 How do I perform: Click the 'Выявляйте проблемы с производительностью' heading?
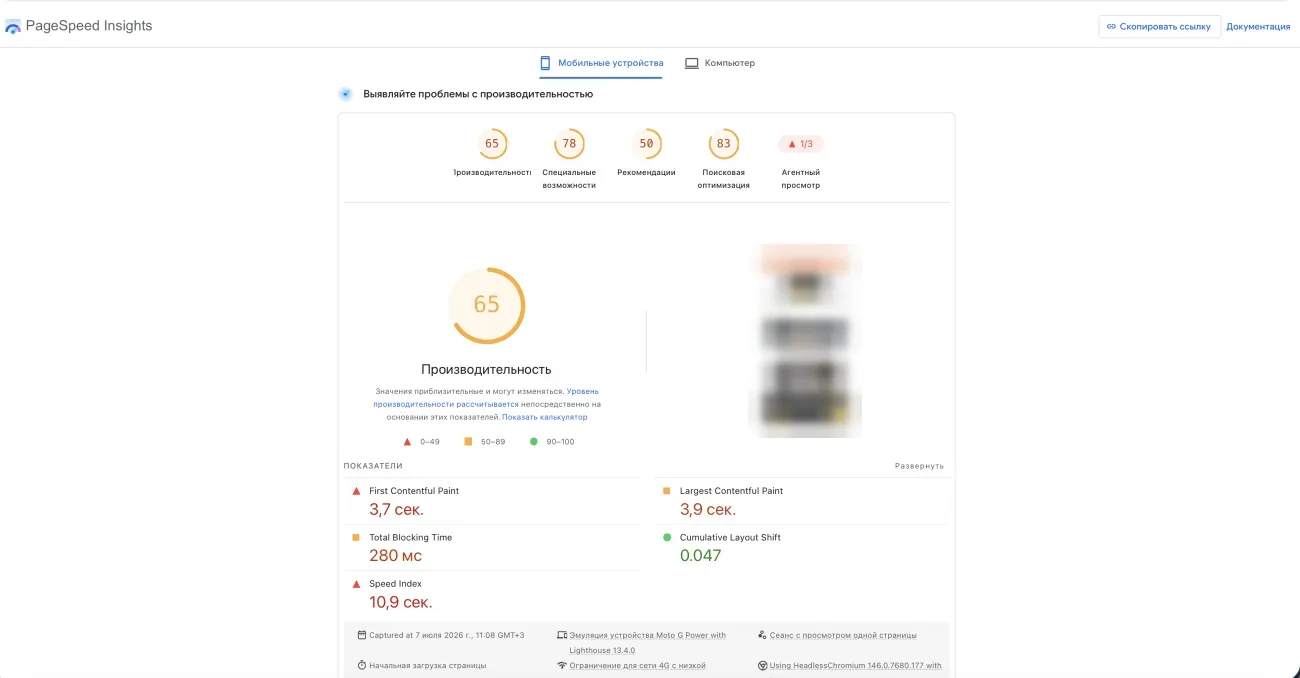pyautogui.click(x=478, y=94)
